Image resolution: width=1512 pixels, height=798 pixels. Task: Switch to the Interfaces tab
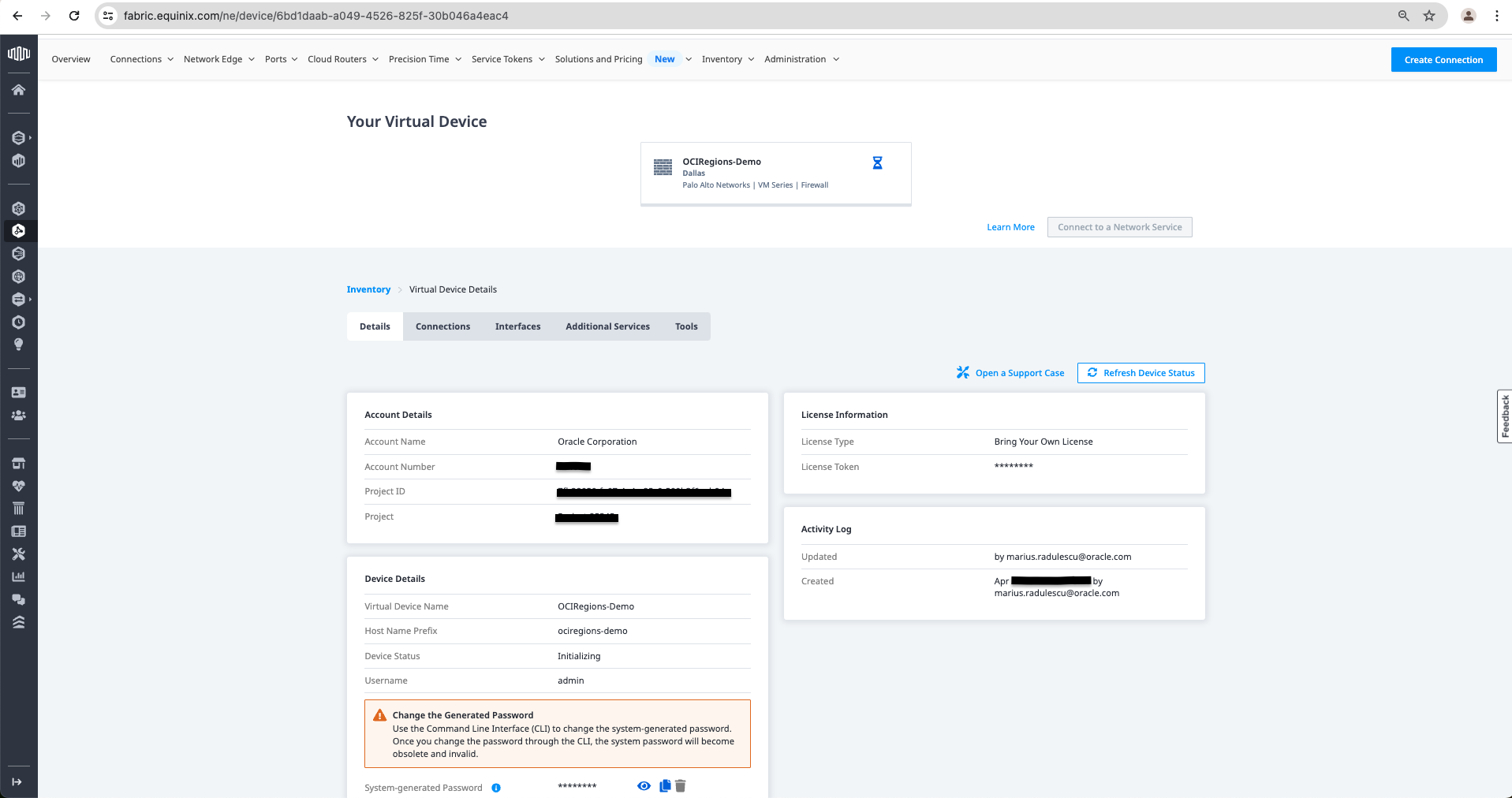click(517, 326)
